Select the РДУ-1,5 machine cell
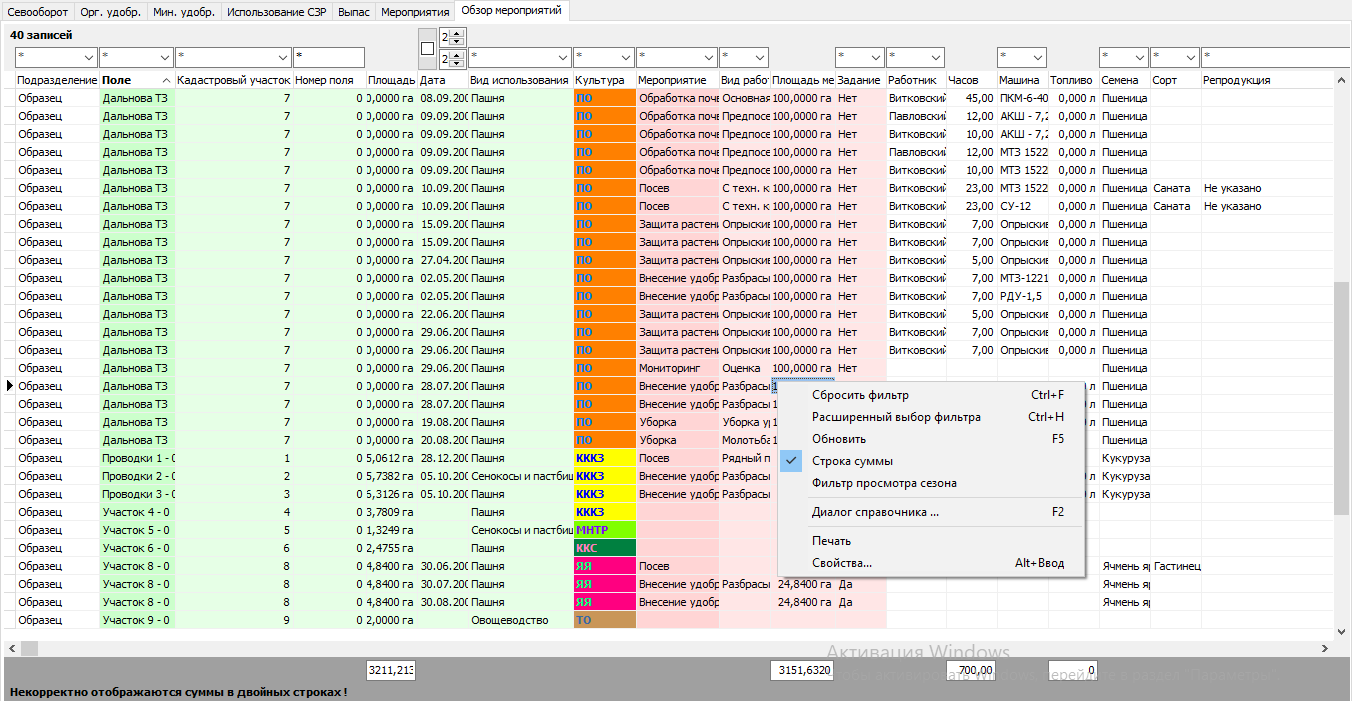Viewport: 1352px width, 701px height. [1022, 296]
